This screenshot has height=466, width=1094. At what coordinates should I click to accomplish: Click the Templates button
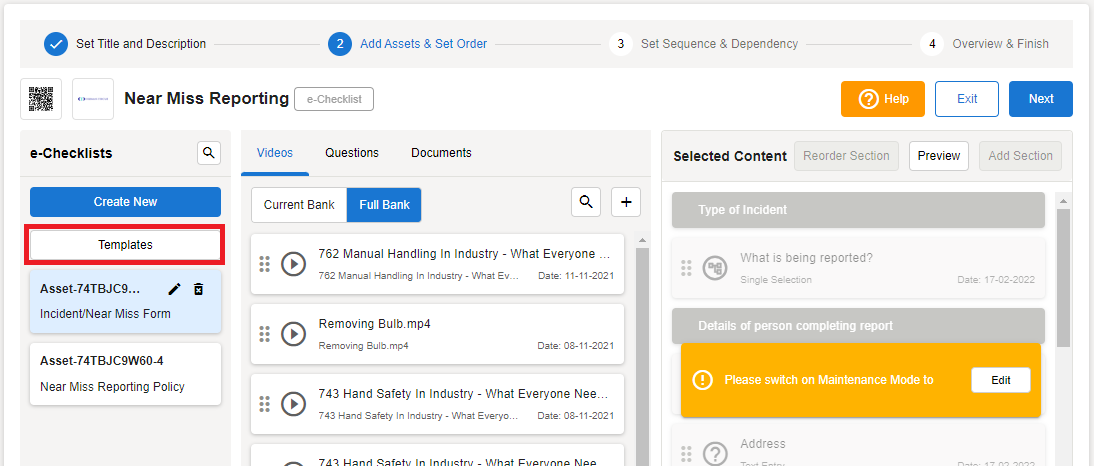tap(125, 245)
